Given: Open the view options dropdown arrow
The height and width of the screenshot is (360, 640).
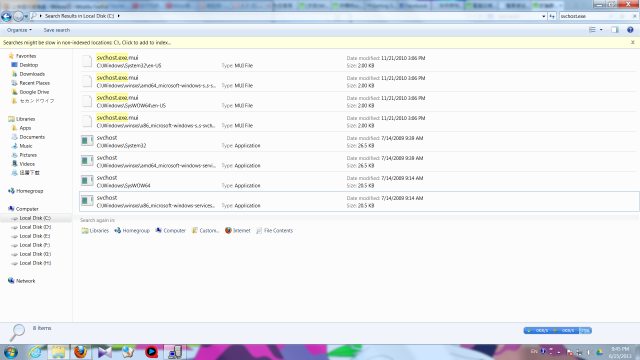Looking at the screenshot, I should click(601, 30).
